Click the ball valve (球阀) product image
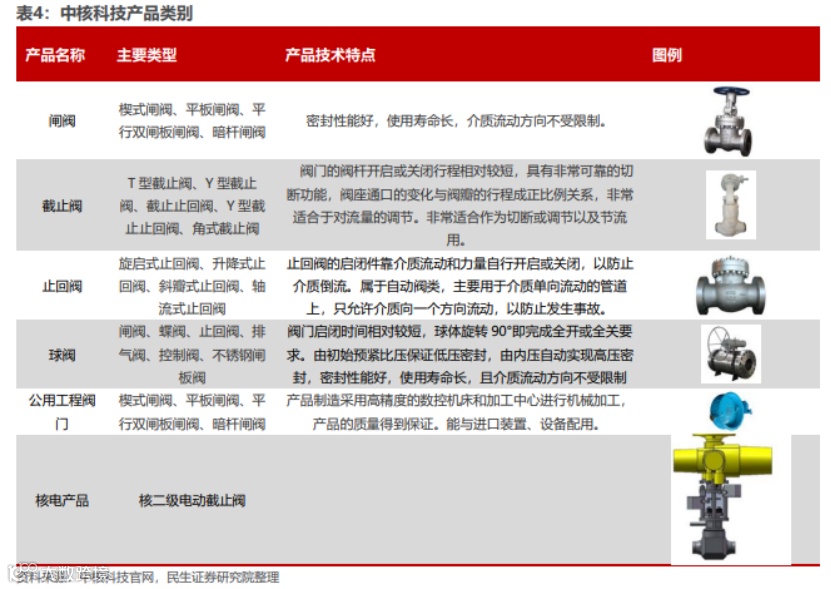The image size is (831, 589). (731, 354)
